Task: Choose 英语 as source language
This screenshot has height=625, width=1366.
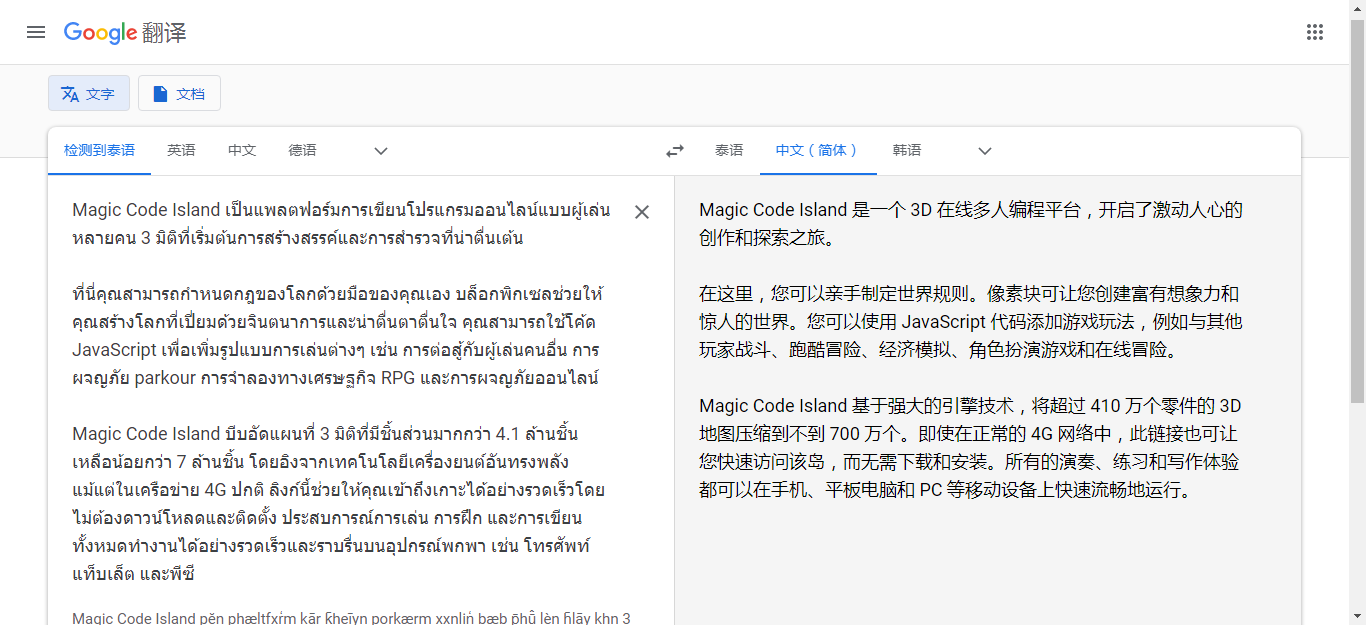Action: 181,151
